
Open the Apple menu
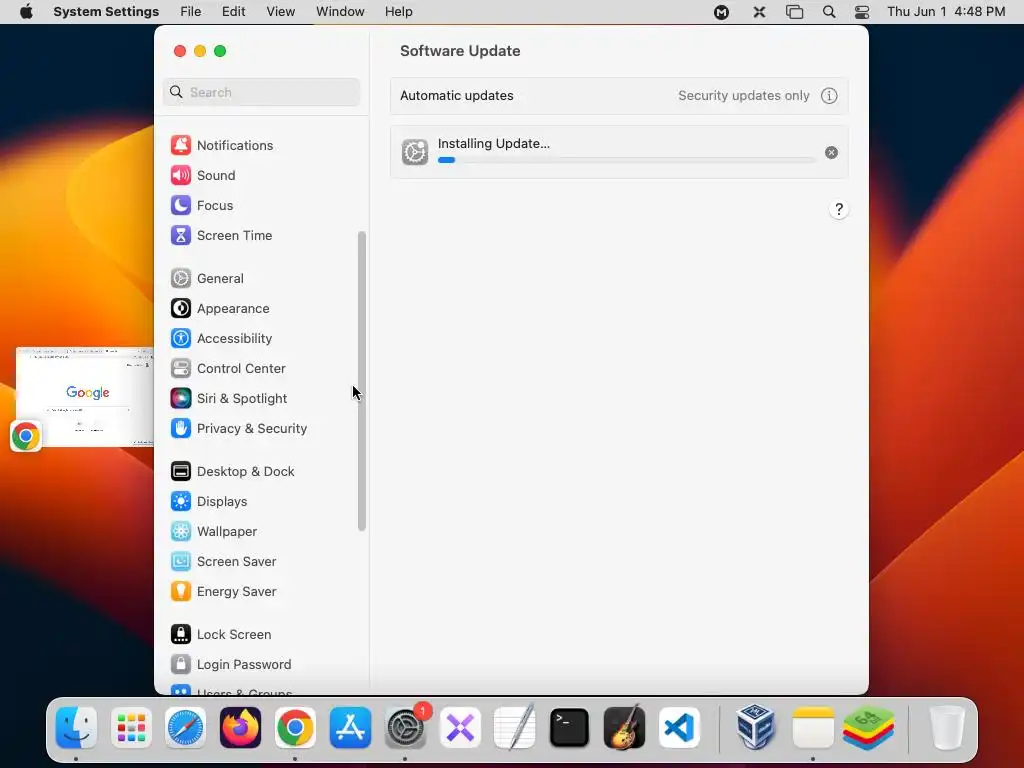click(x=26, y=12)
